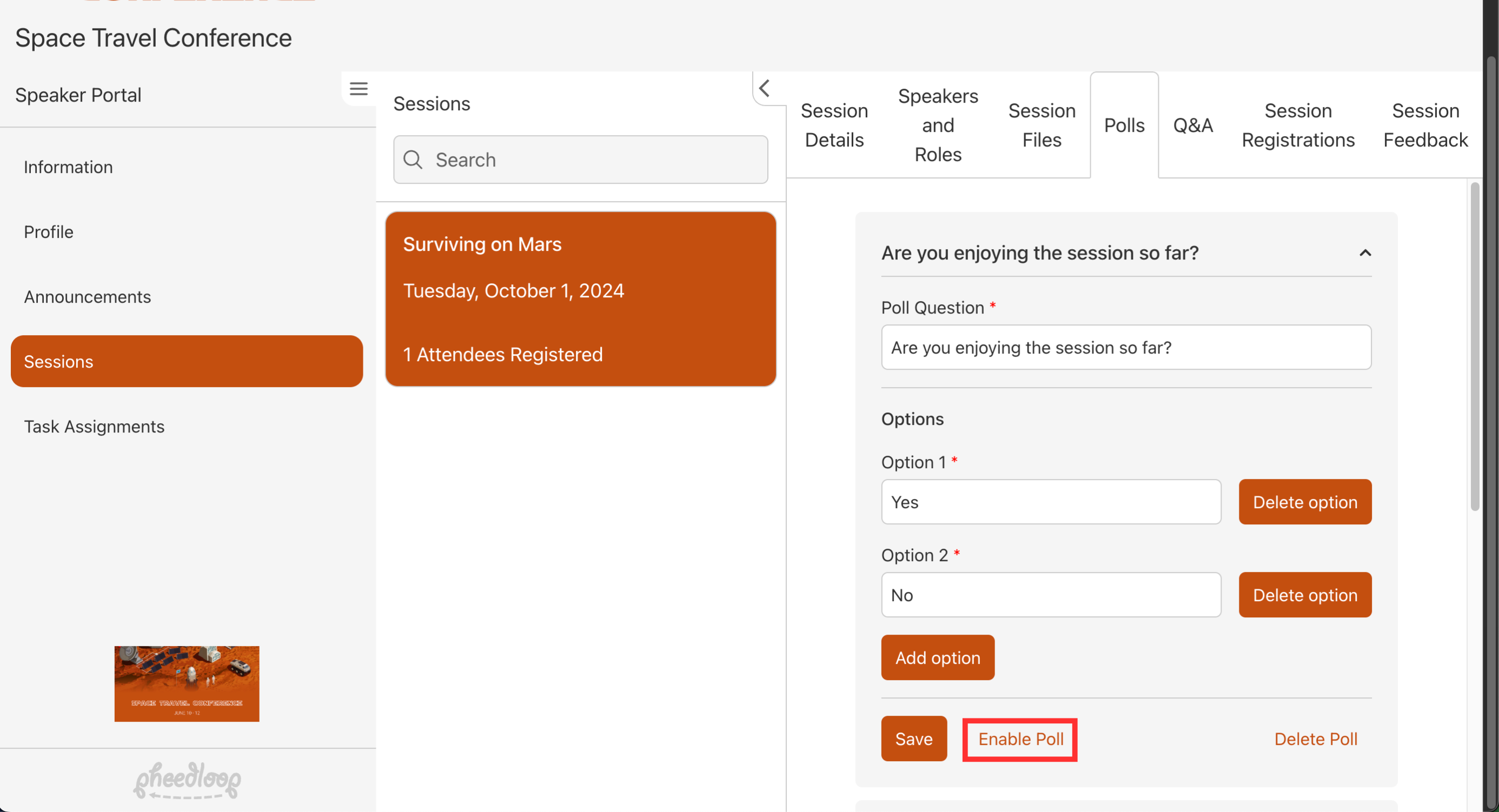Click Delete Poll link
This screenshot has width=1499, height=812.
click(1315, 738)
